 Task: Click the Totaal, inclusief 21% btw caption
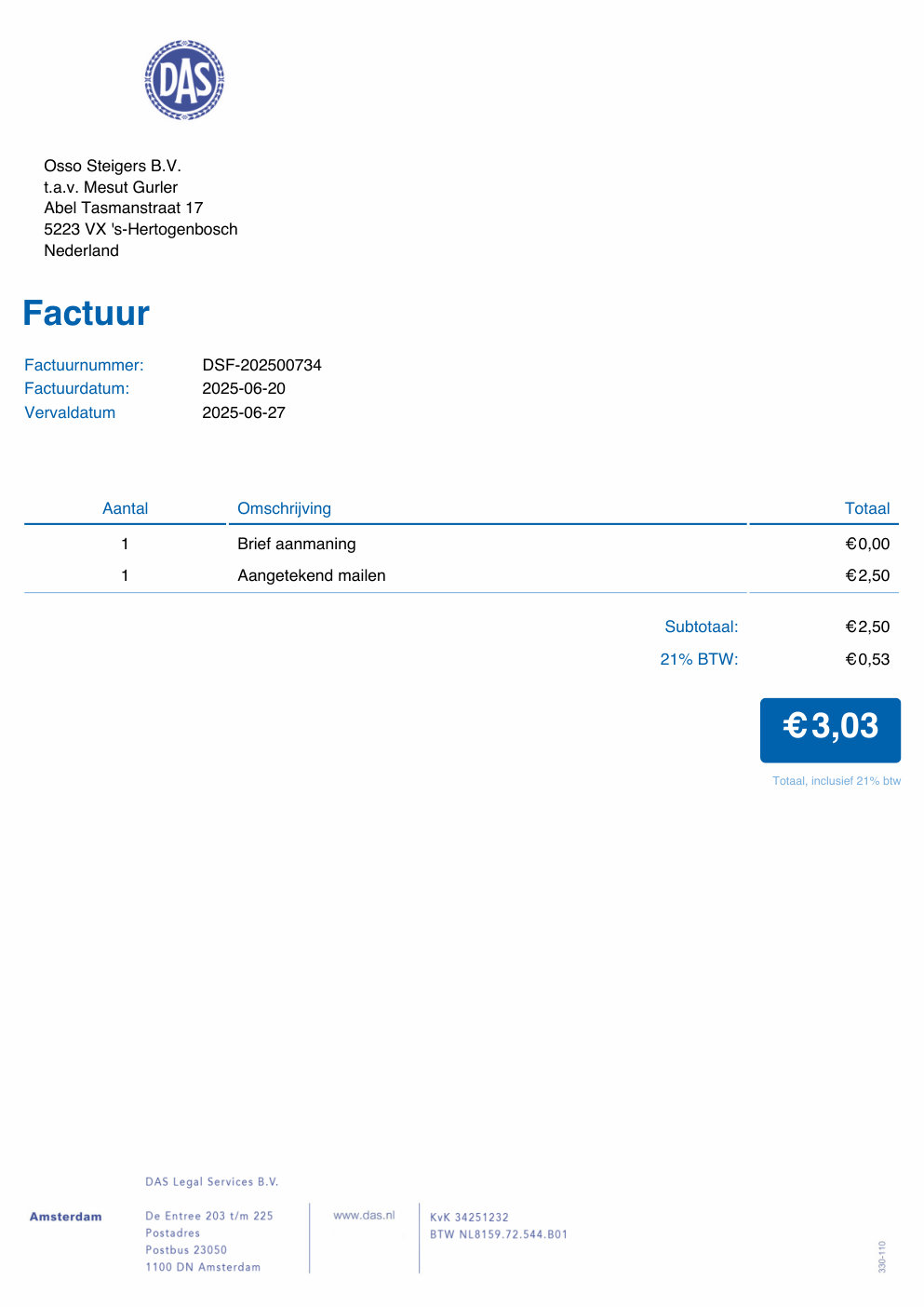click(x=837, y=781)
